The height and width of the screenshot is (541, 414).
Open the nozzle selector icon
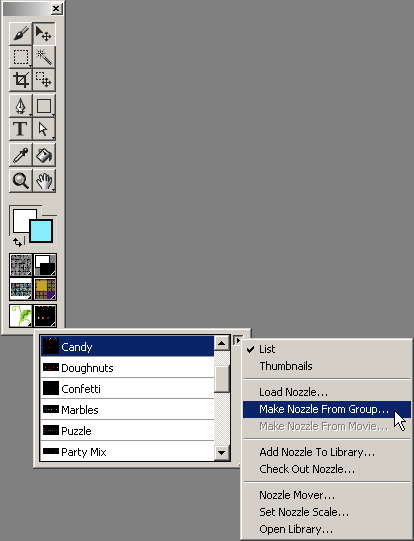[x=45, y=315]
